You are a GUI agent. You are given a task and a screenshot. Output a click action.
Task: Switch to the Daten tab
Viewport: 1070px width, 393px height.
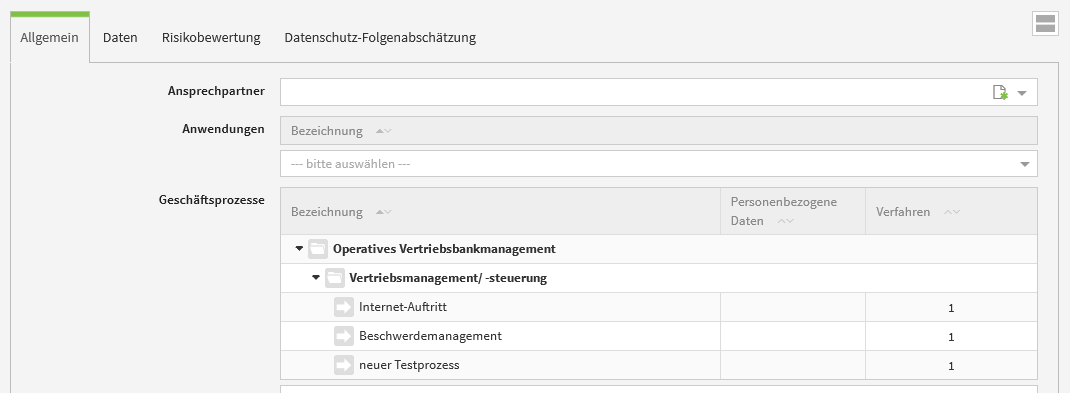(x=120, y=38)
